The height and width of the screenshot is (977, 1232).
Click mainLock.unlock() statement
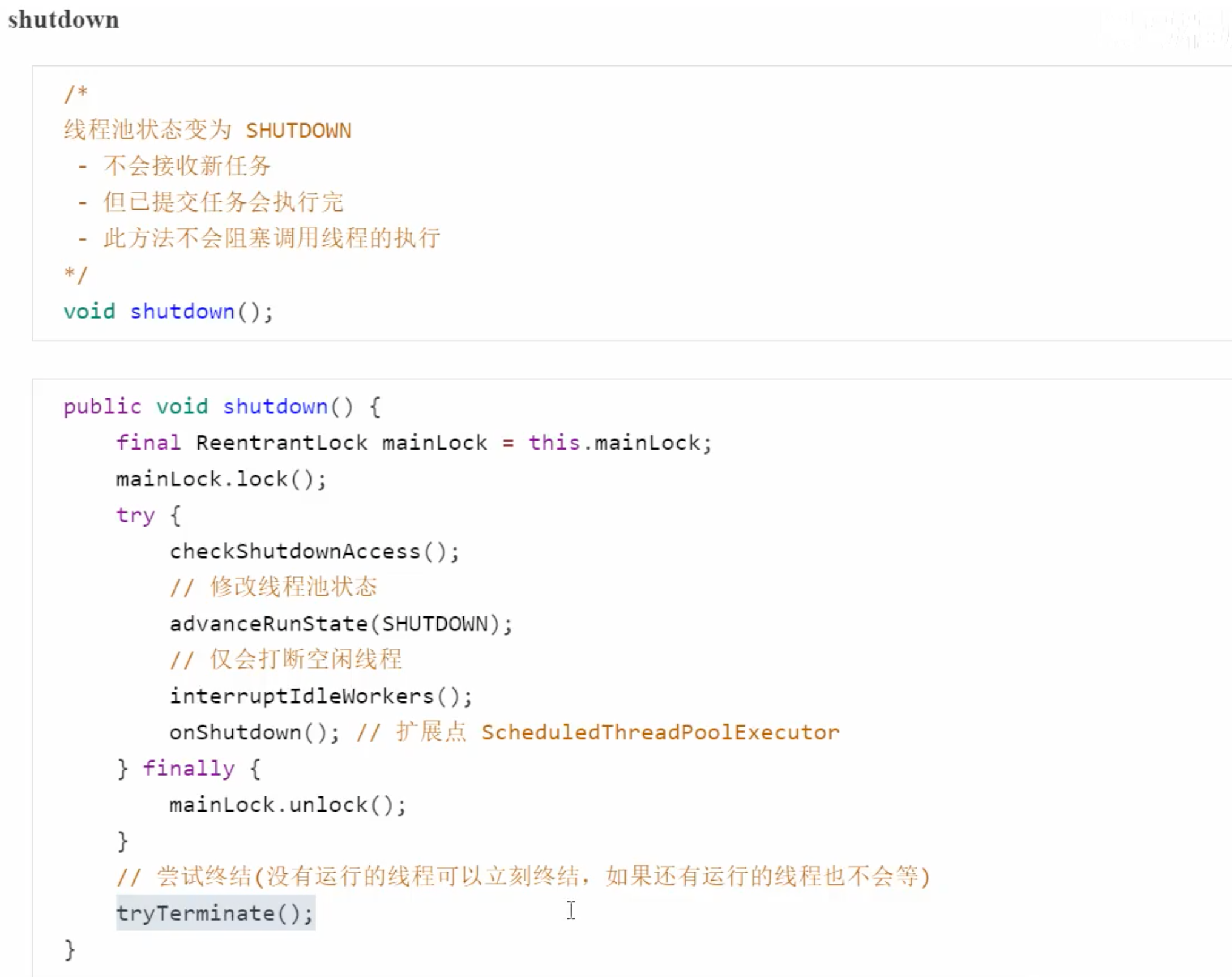(287, 805)
